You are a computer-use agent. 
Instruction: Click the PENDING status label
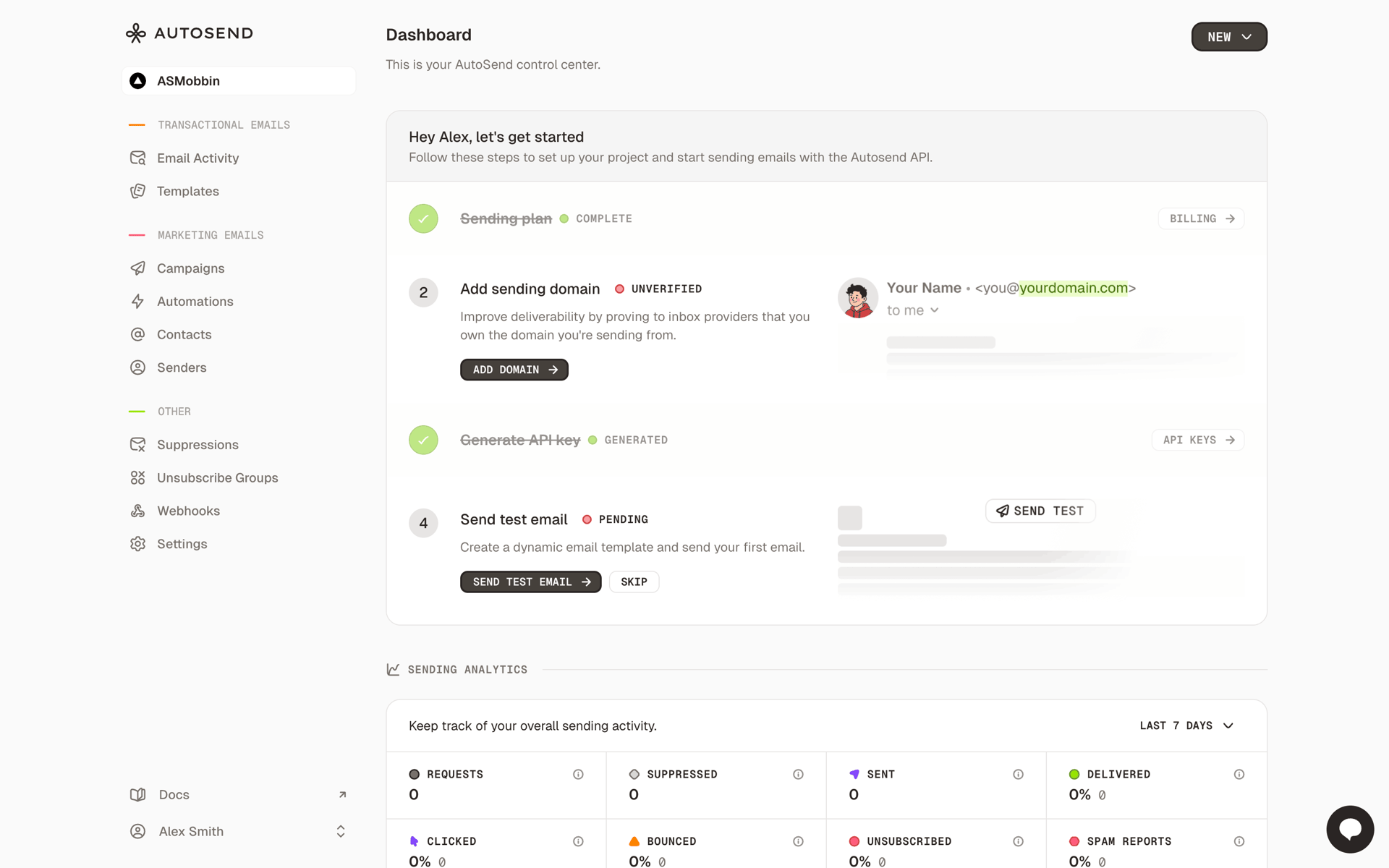pyautogui.click(x=623, y=520)
